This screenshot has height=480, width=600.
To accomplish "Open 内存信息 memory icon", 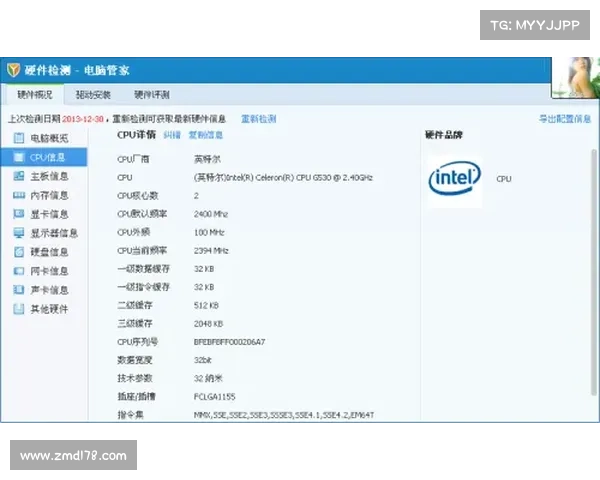I will 19,195.
